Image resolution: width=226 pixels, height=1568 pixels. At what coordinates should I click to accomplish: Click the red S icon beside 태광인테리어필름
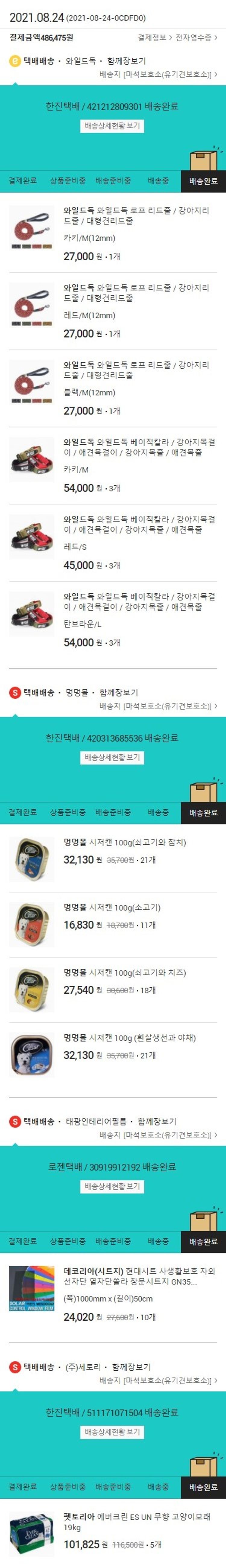[15, 1121]
